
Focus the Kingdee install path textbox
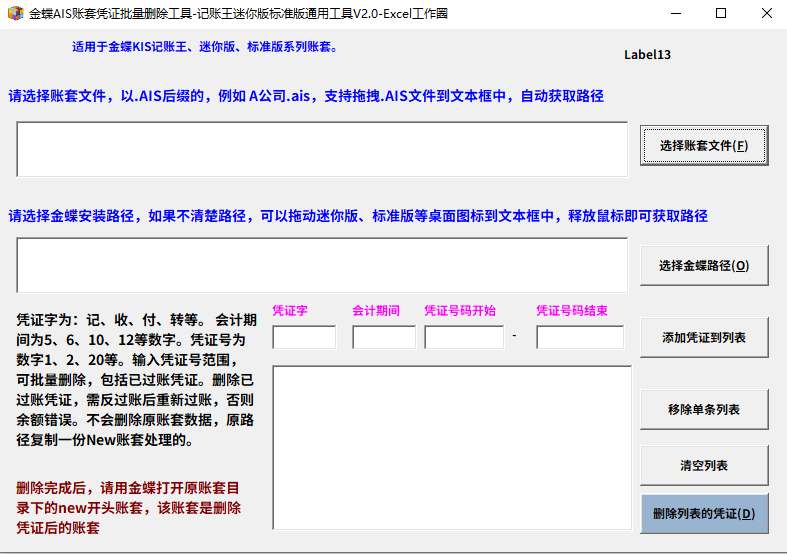[x=322, y=265]
